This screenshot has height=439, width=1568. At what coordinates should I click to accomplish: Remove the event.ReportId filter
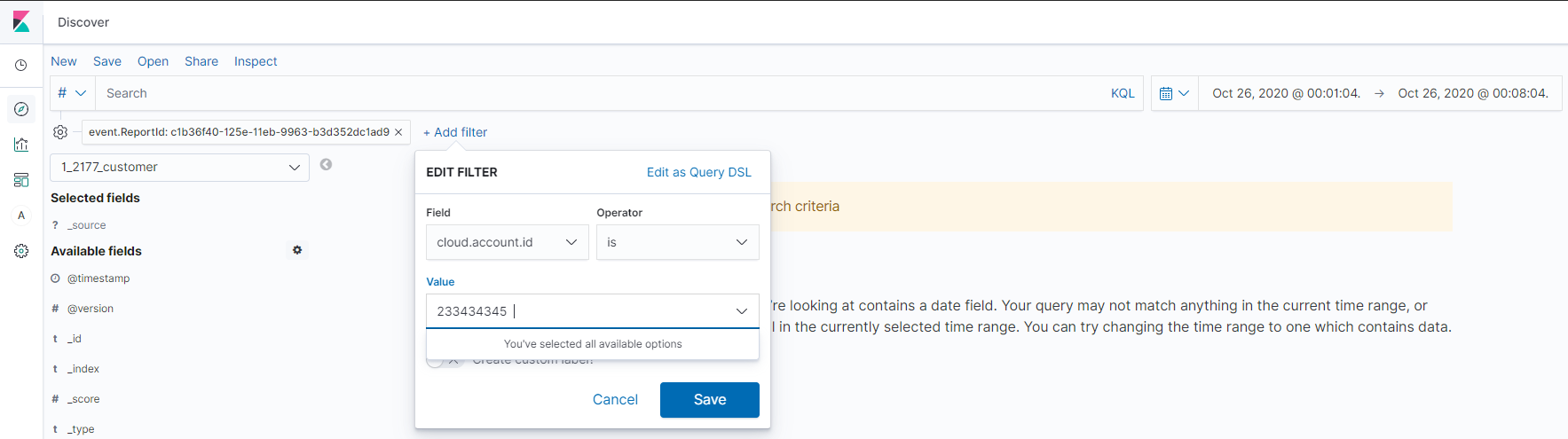pos(398,132)
